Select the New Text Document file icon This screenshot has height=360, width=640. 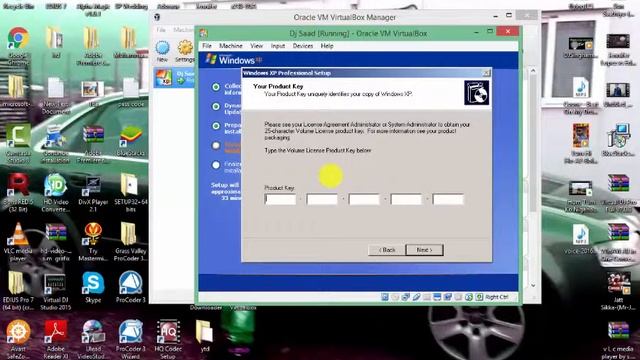(56, 95)
